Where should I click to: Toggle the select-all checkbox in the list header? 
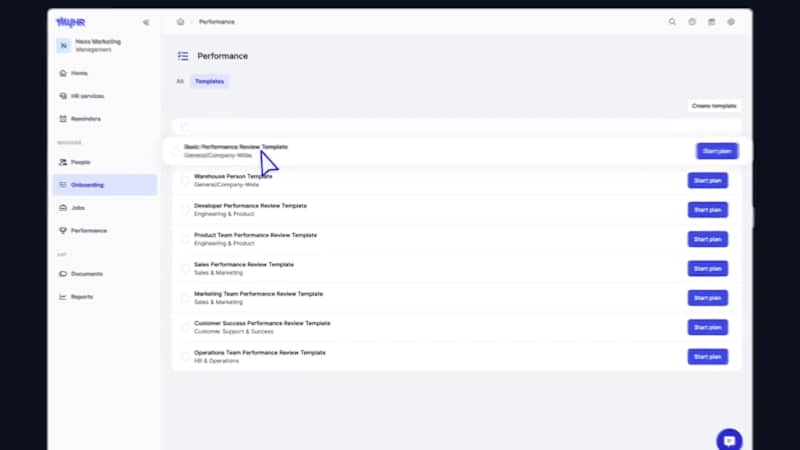[185, 127]
